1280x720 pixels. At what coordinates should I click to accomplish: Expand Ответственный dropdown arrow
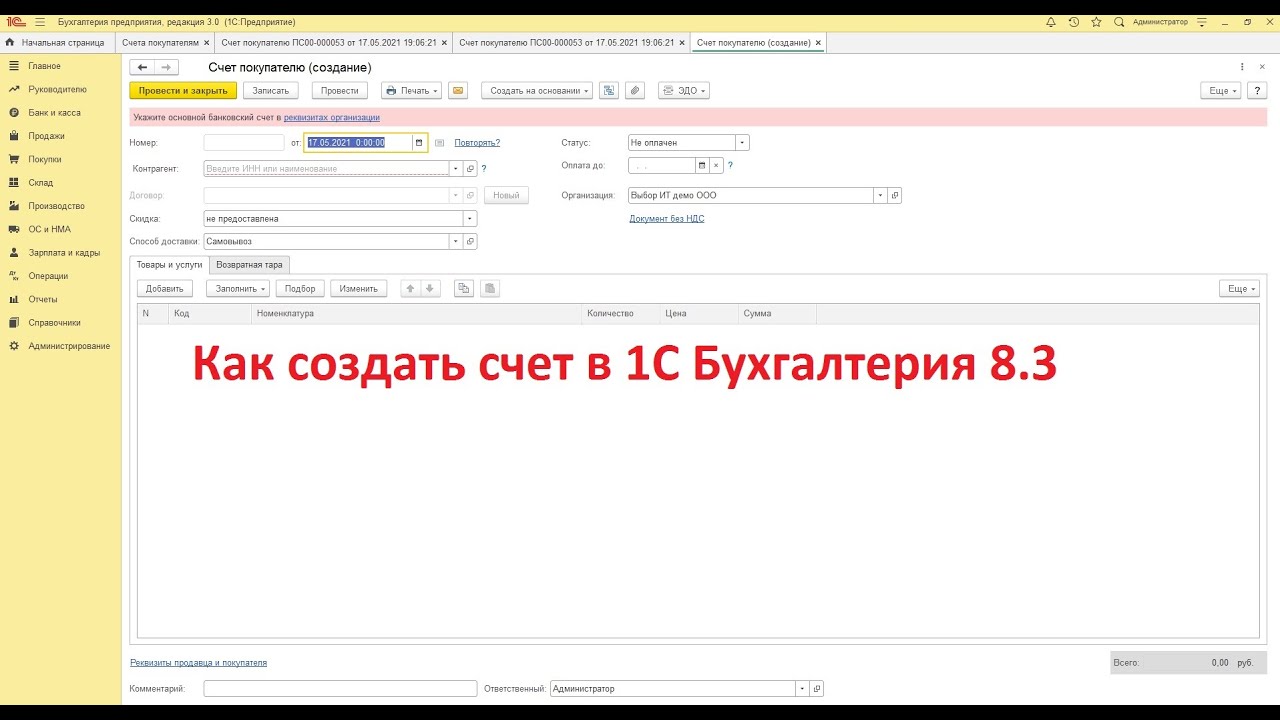(803, 689)
